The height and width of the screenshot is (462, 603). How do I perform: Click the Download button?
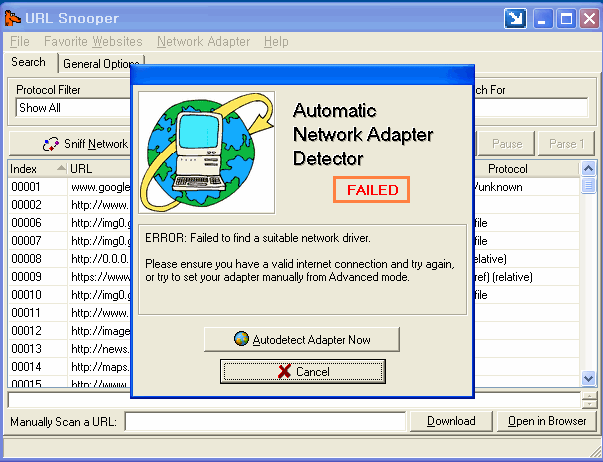451,421
